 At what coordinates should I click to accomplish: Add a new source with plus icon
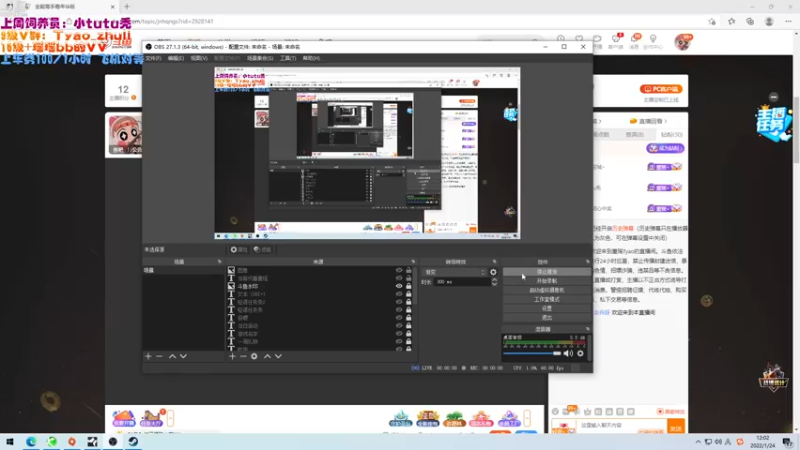(x=232, y=356)
